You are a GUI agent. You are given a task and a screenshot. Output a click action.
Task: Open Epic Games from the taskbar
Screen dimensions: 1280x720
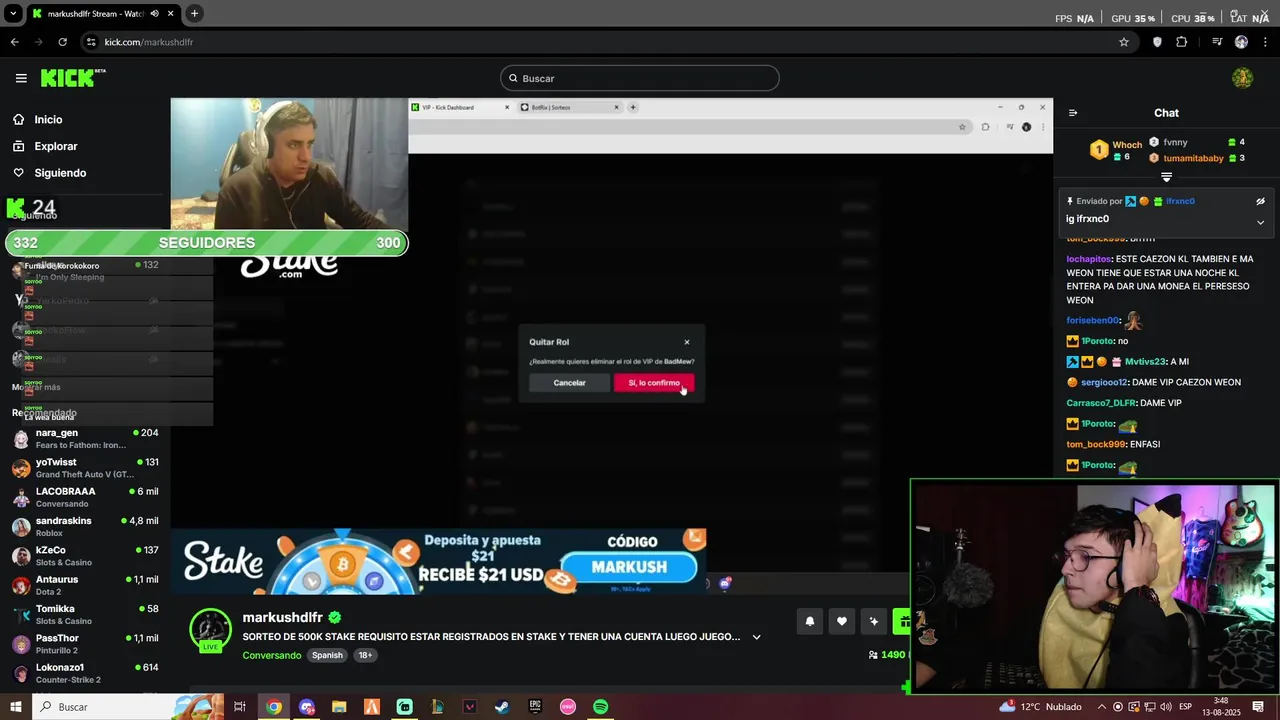pos(535,707)
